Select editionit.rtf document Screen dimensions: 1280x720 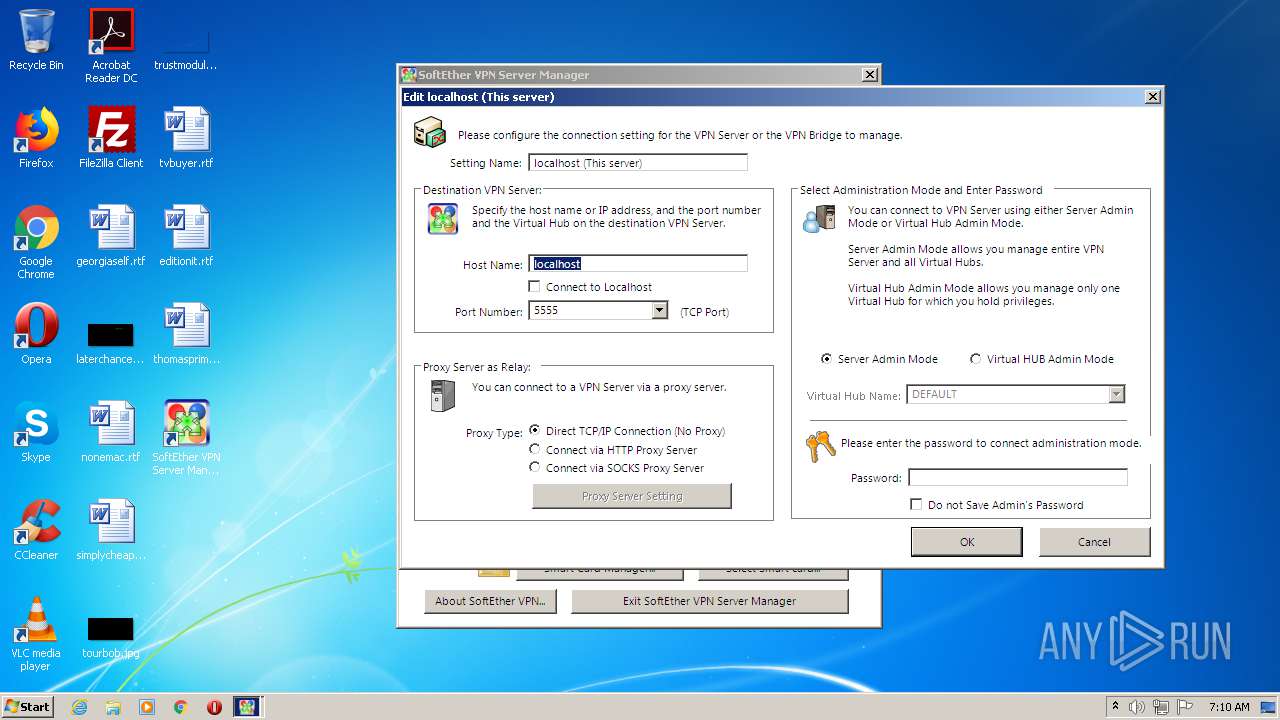pos(186,236)
